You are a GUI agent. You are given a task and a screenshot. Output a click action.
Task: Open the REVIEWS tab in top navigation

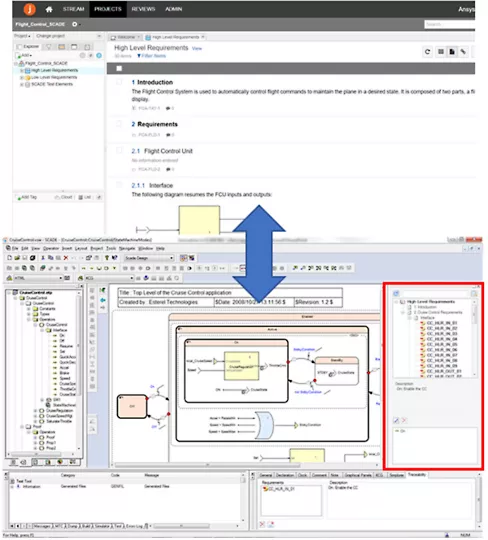pyautogui.click(x=143, y=9)
